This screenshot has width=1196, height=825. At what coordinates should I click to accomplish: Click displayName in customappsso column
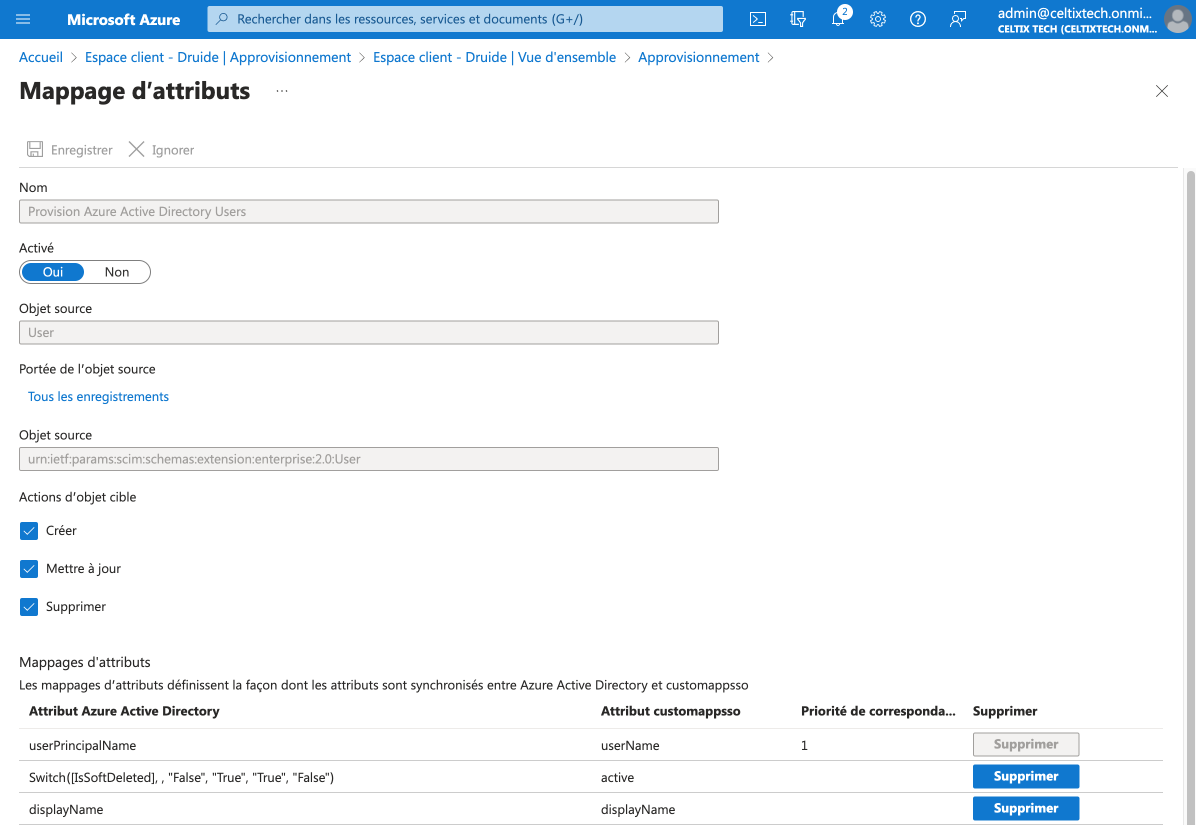click(638, 810)
